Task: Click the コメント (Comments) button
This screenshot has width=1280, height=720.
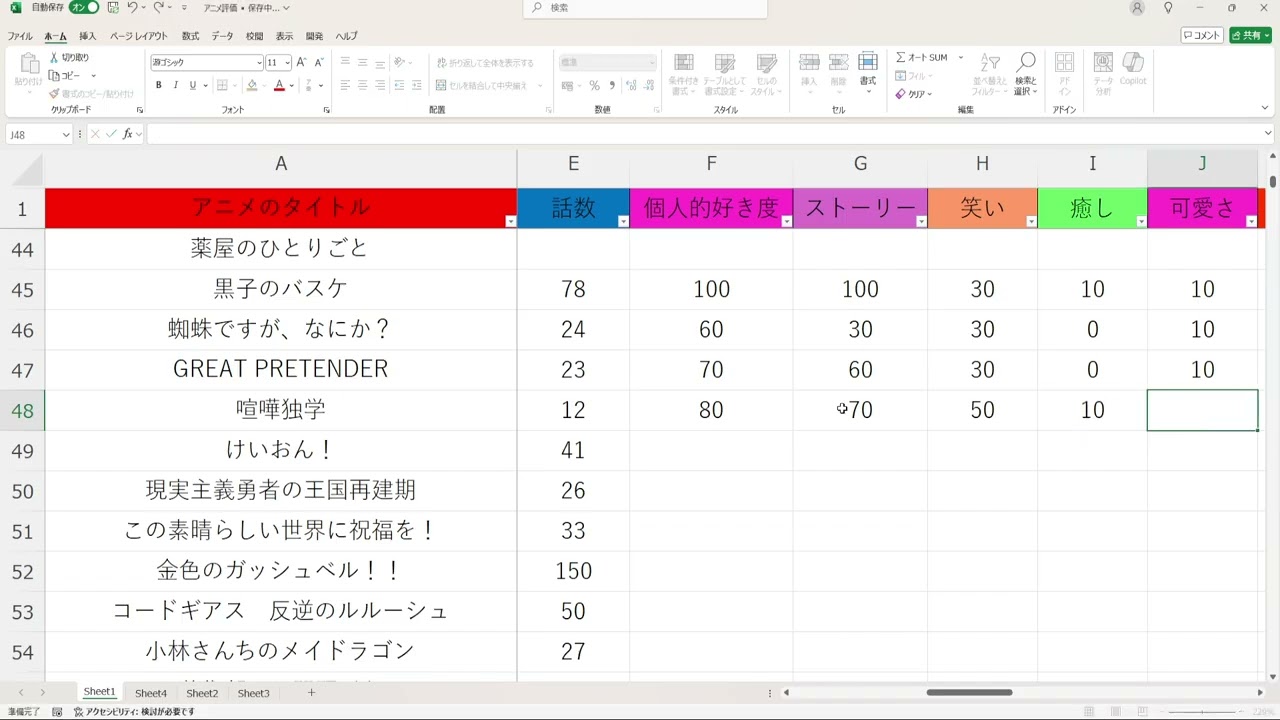Action: tap(1202, 35)
